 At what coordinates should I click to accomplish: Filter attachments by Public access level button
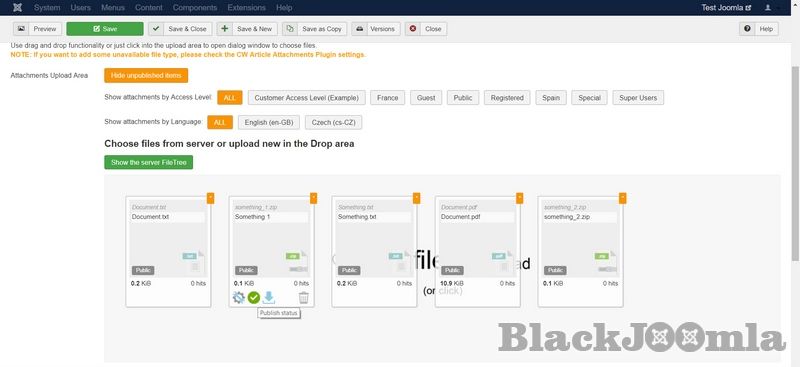click(x=463, y=97)
